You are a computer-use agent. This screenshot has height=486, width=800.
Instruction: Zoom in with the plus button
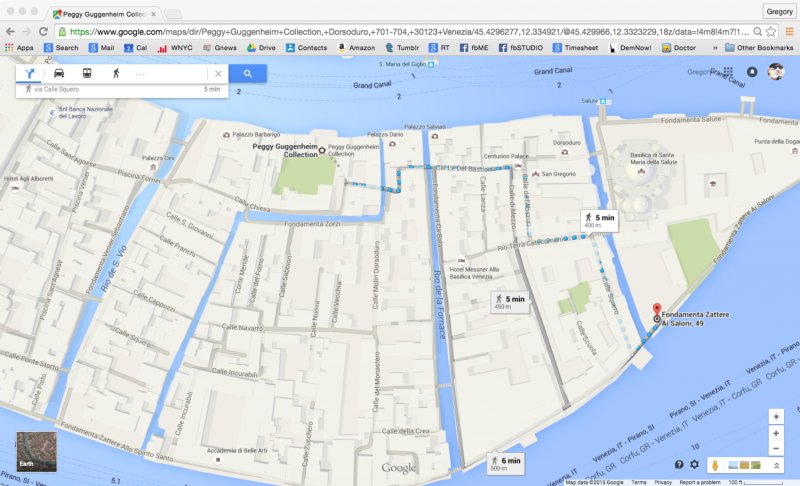pos(776,433)
